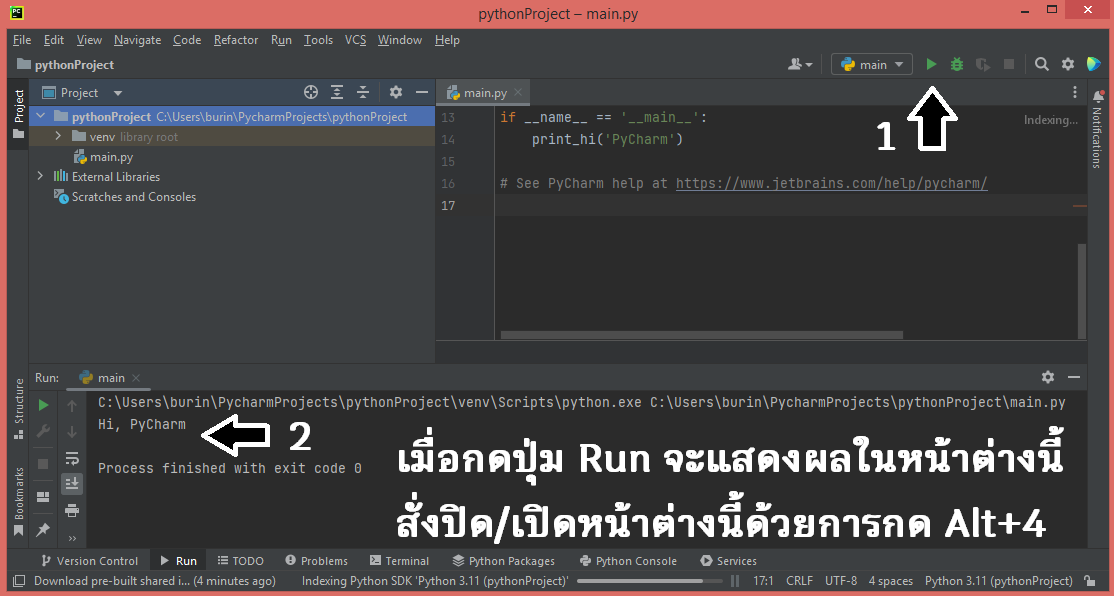1114x596 pixels.
Task: Open Notifications bell in right sidebar
Action: [x=1098, y=97]
